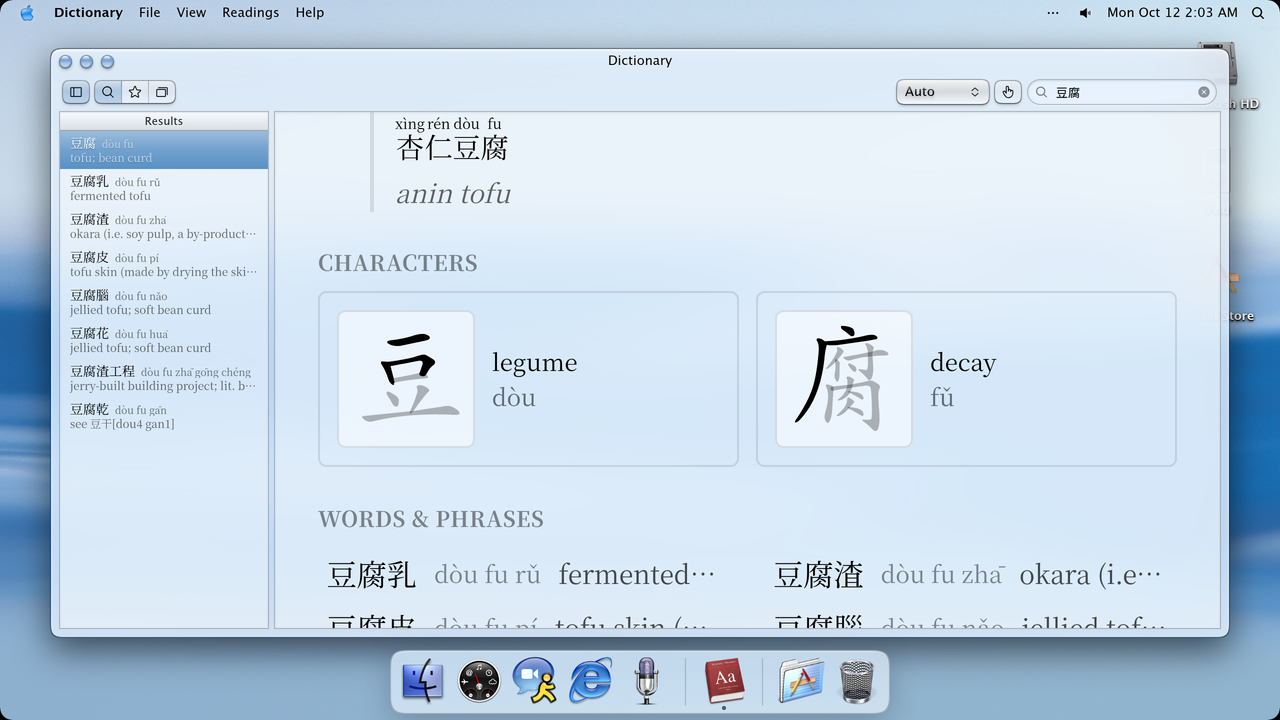Click the 杏仁豆腐 anin tofu entry
Image resolution: width=1280 pixels, height=720 pixels.
(x=453, y=162)
